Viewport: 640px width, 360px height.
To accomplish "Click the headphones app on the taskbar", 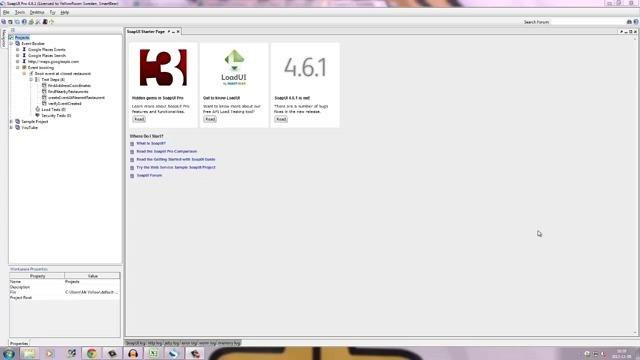I will point(133,353).
